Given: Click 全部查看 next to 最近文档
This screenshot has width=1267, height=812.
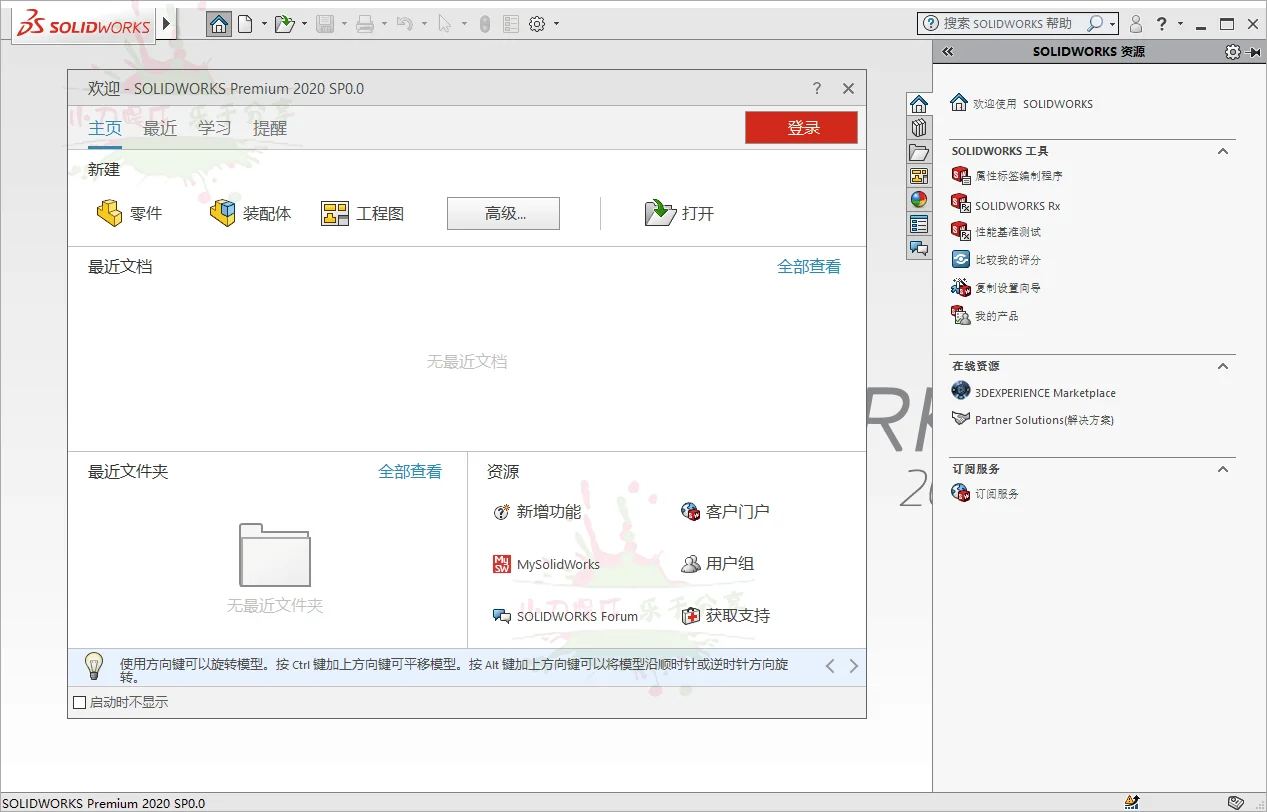Looking at the screenshot, I should [809, 267].
